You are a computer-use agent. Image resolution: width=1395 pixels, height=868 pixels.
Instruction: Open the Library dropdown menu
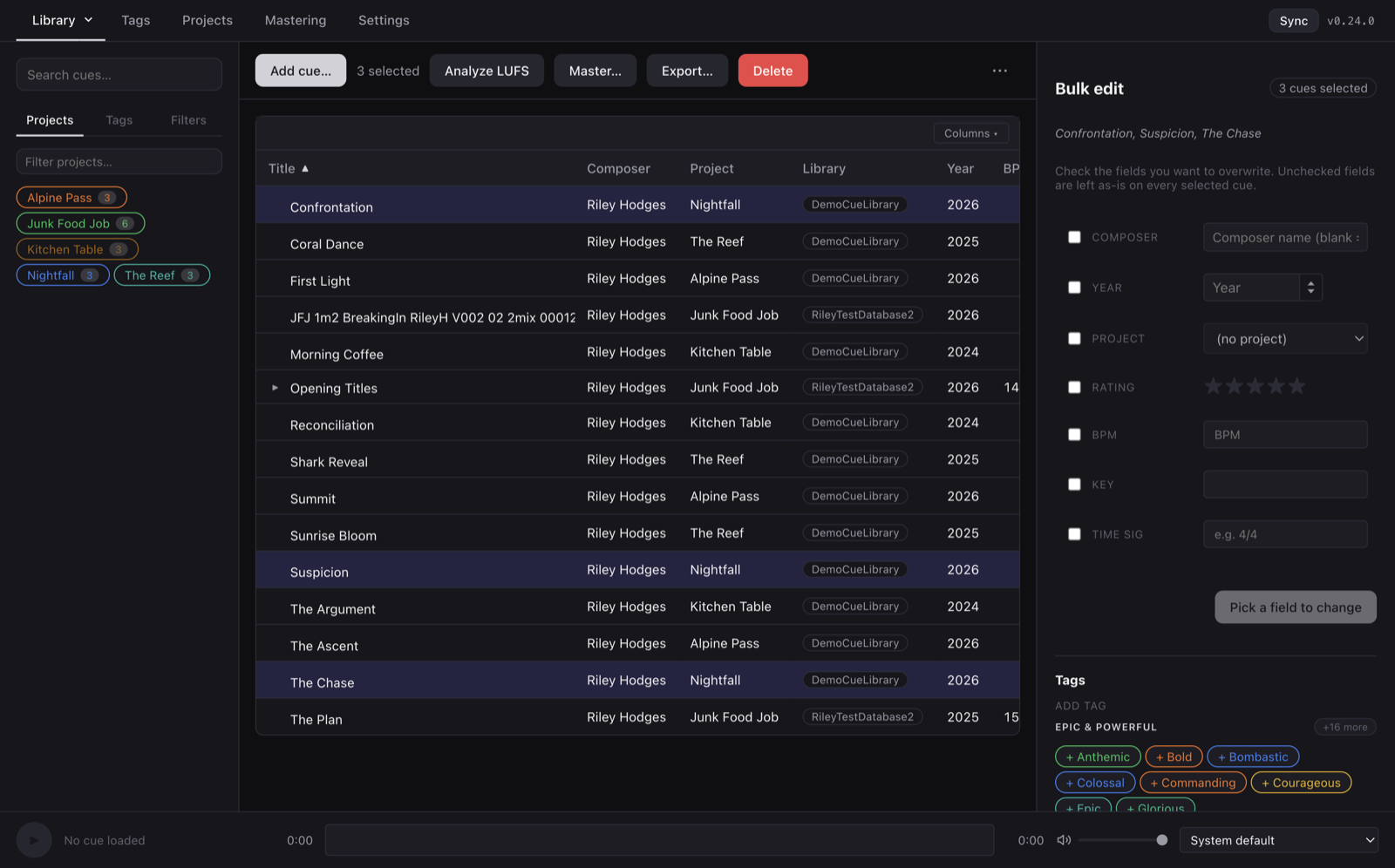[x=61, y=20]
